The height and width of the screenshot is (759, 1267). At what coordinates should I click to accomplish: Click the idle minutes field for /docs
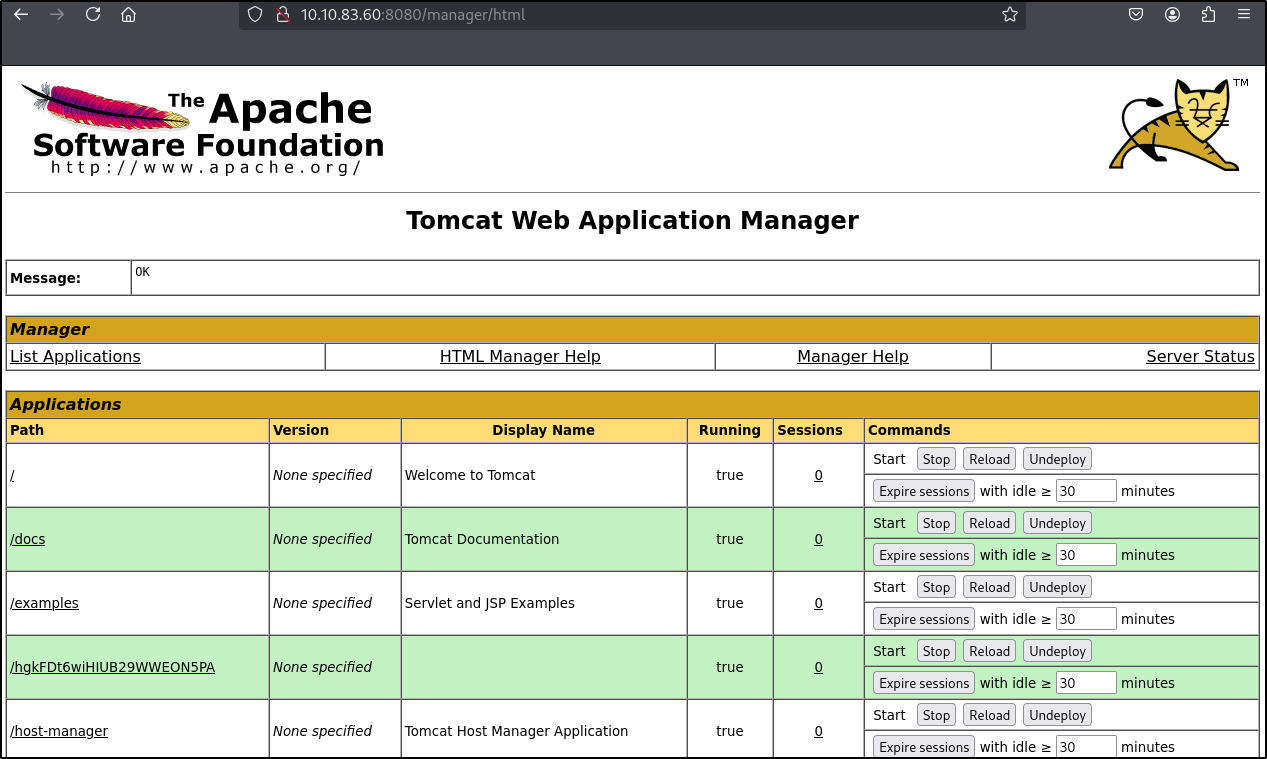(x=1086, y=555)
